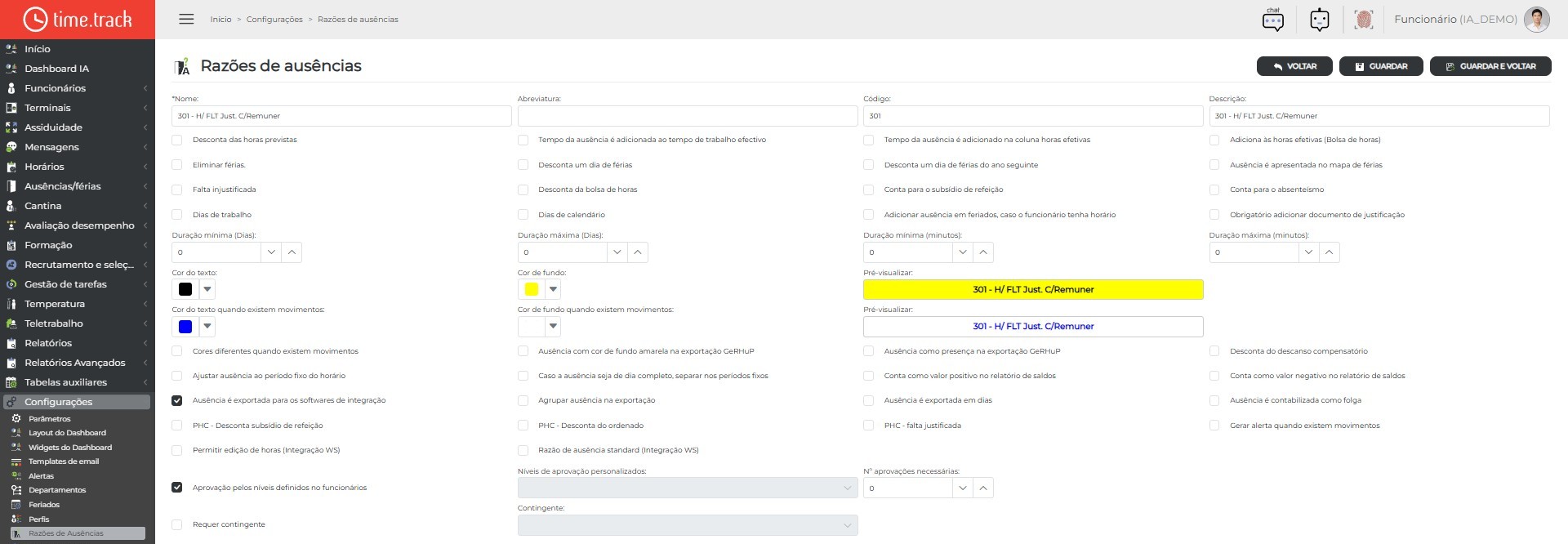Open the Feriados submenu item
The width and height of the screenshot is (1568, 544).
44,505
